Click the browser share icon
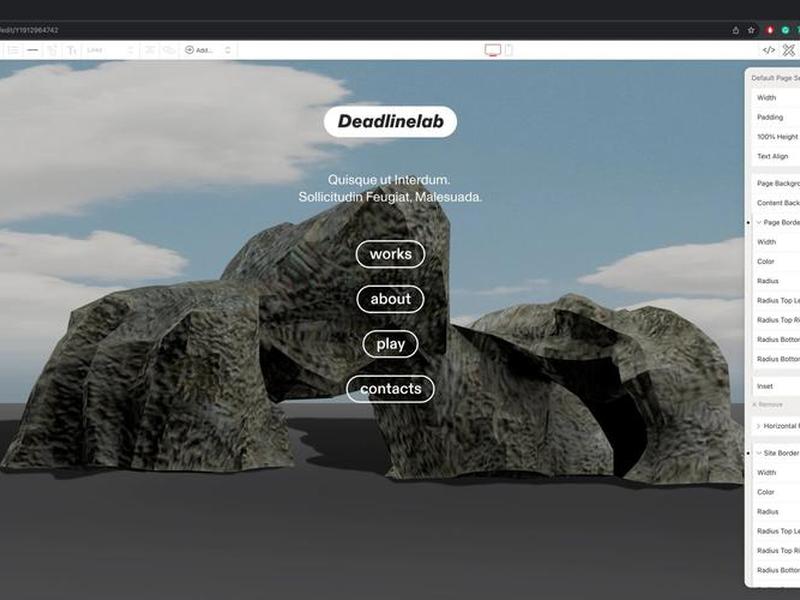This screenshot has height=600, width=800. click(x=735, y=30)
